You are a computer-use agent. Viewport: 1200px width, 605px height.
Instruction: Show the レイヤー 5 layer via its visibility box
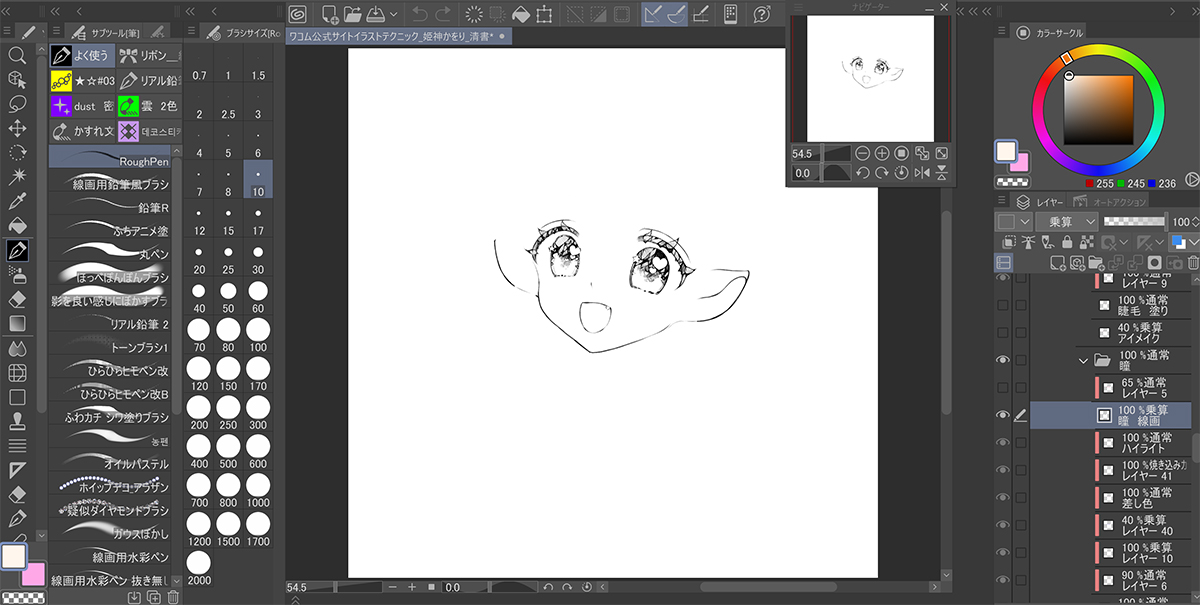point(1003,388)
